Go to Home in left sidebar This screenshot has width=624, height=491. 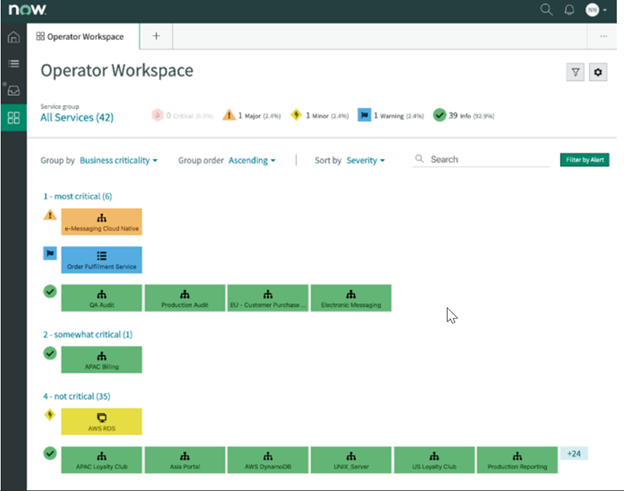(x=14, y=37)
